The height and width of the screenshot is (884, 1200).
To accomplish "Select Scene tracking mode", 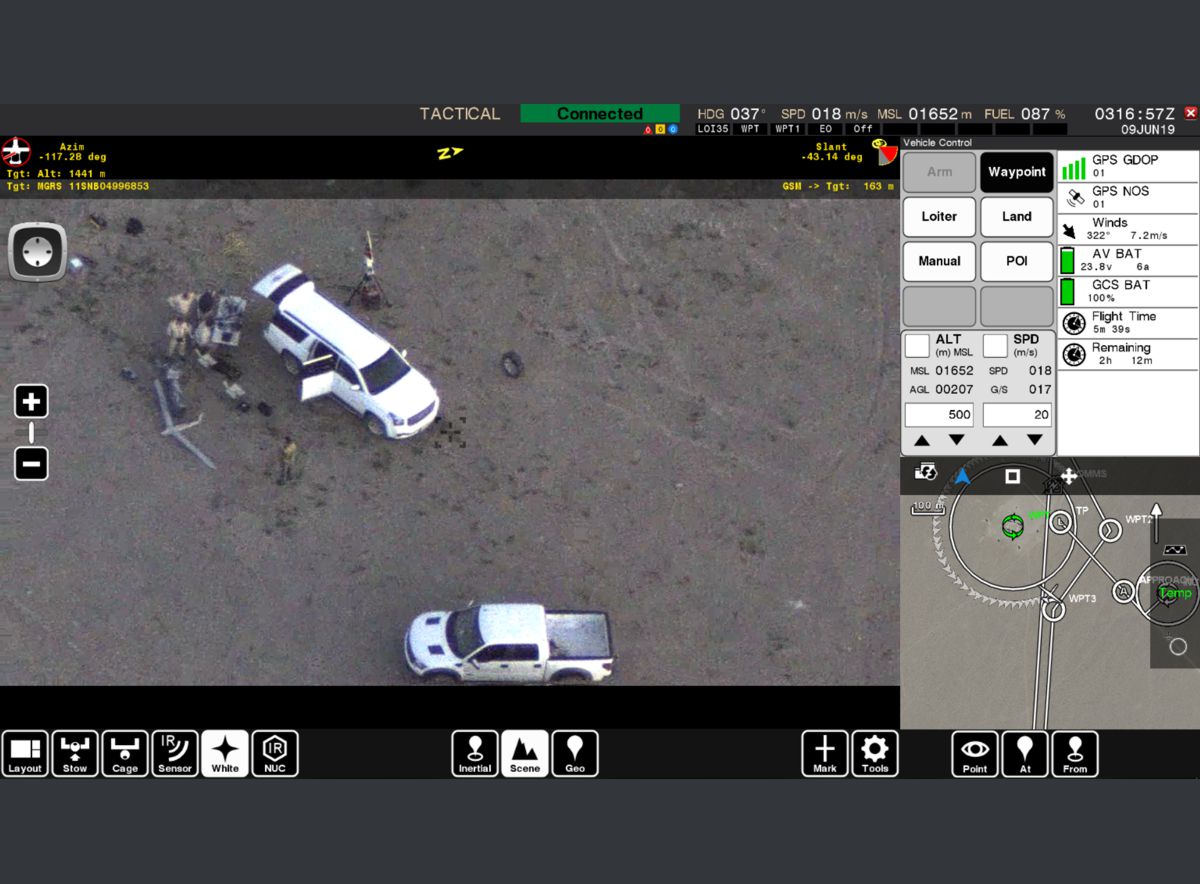I will pos(525,754).
